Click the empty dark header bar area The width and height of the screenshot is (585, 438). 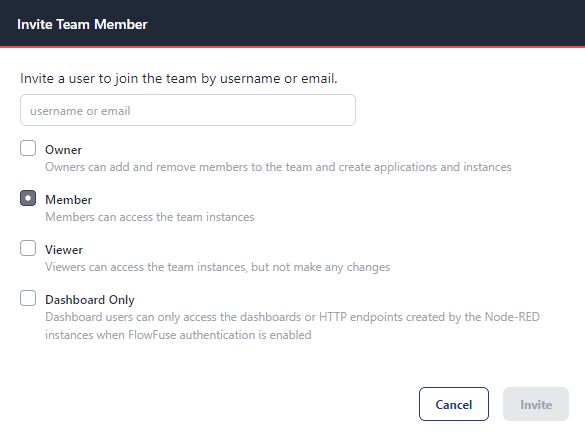tap(366, 24)
